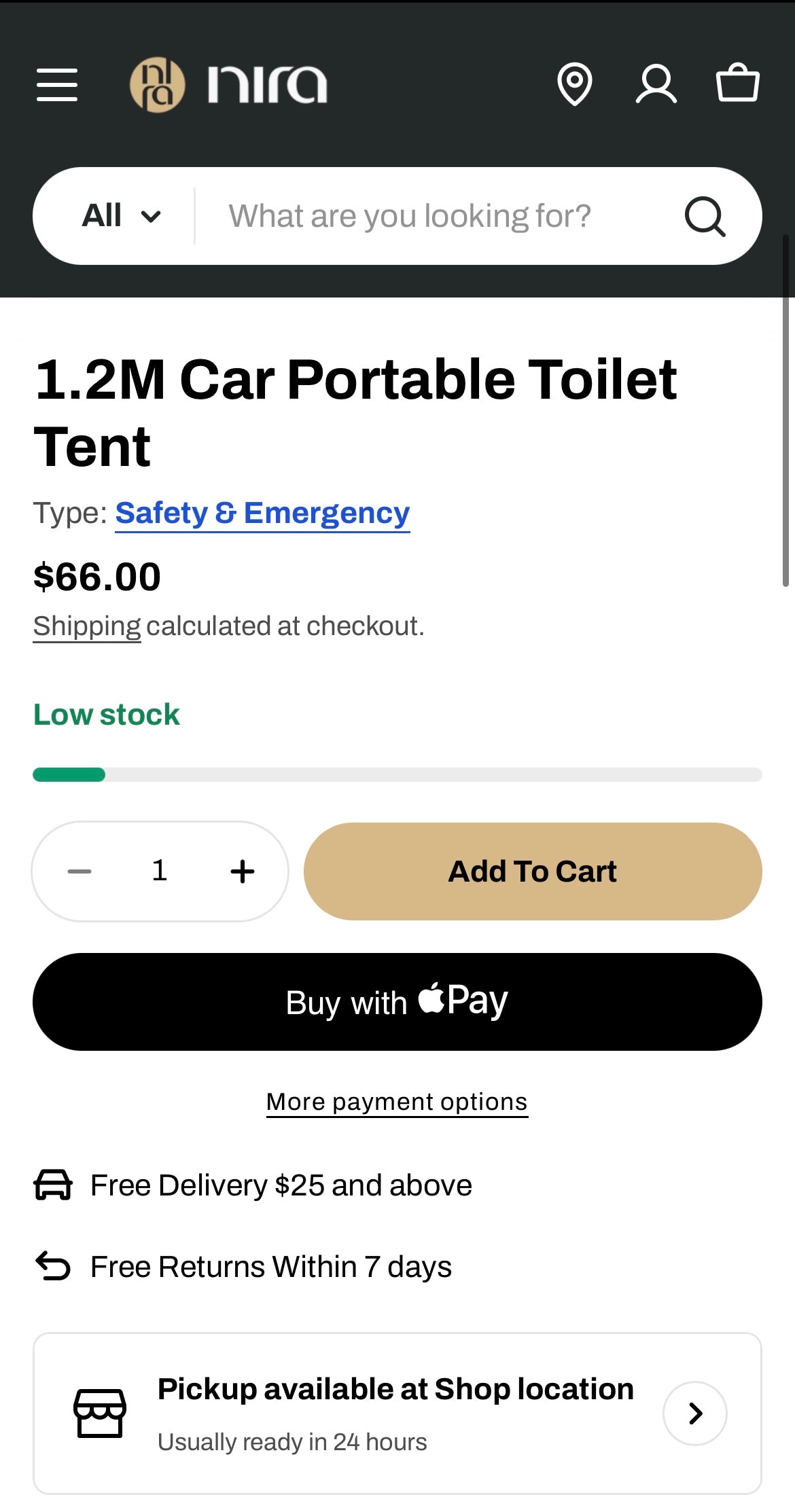This screenshot has height=1512, width=795.
Task: Open More payment options
Action: pyautogui.click(x=397, y=1102)
